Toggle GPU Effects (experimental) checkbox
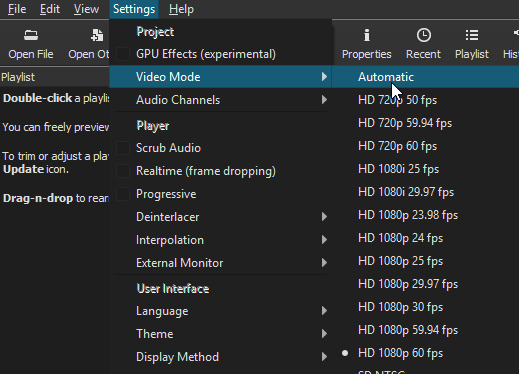Screen dimensions: 519x374 (x=123, y=54)
